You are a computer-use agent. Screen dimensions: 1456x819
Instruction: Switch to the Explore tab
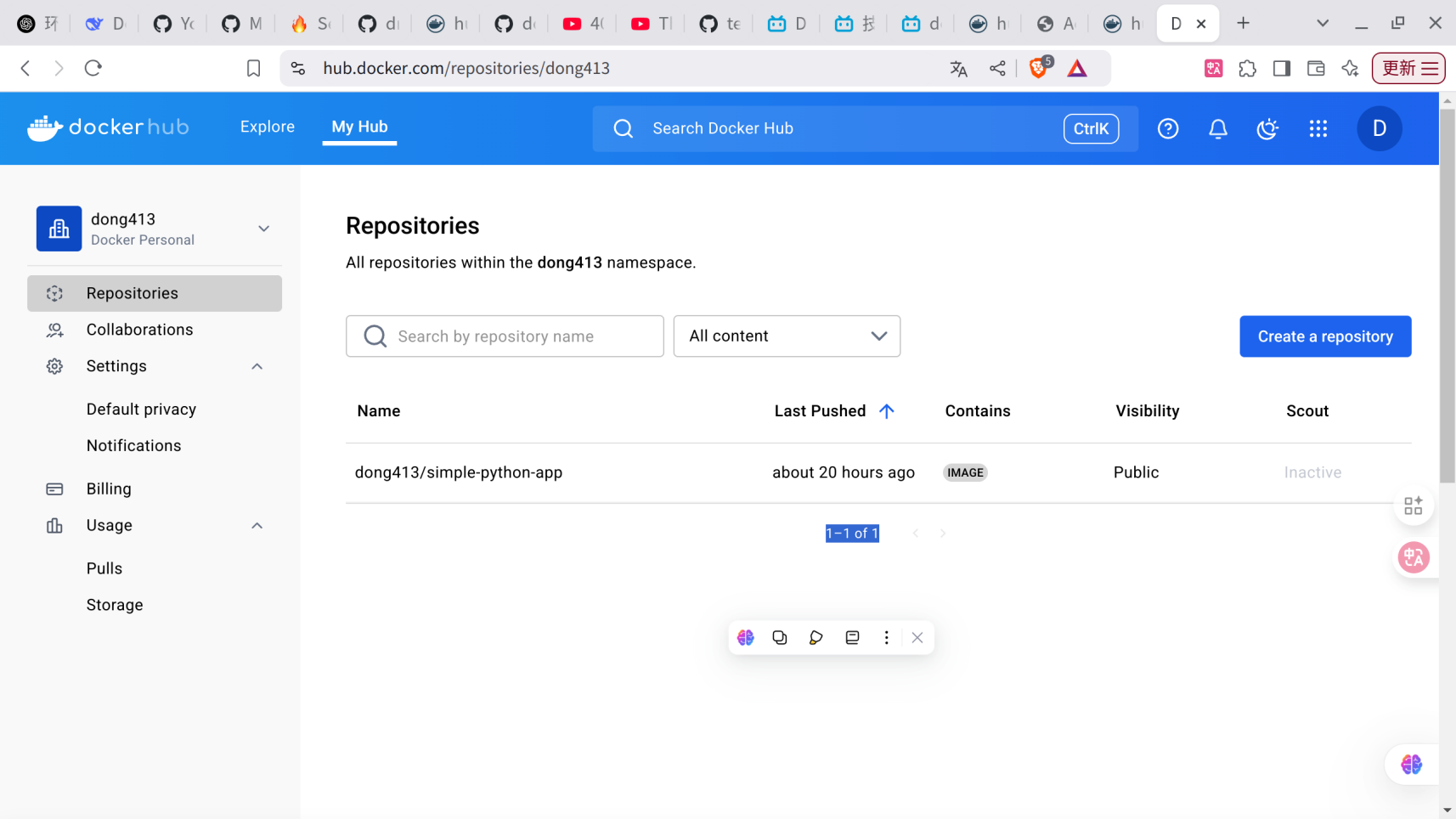(268, 127)
